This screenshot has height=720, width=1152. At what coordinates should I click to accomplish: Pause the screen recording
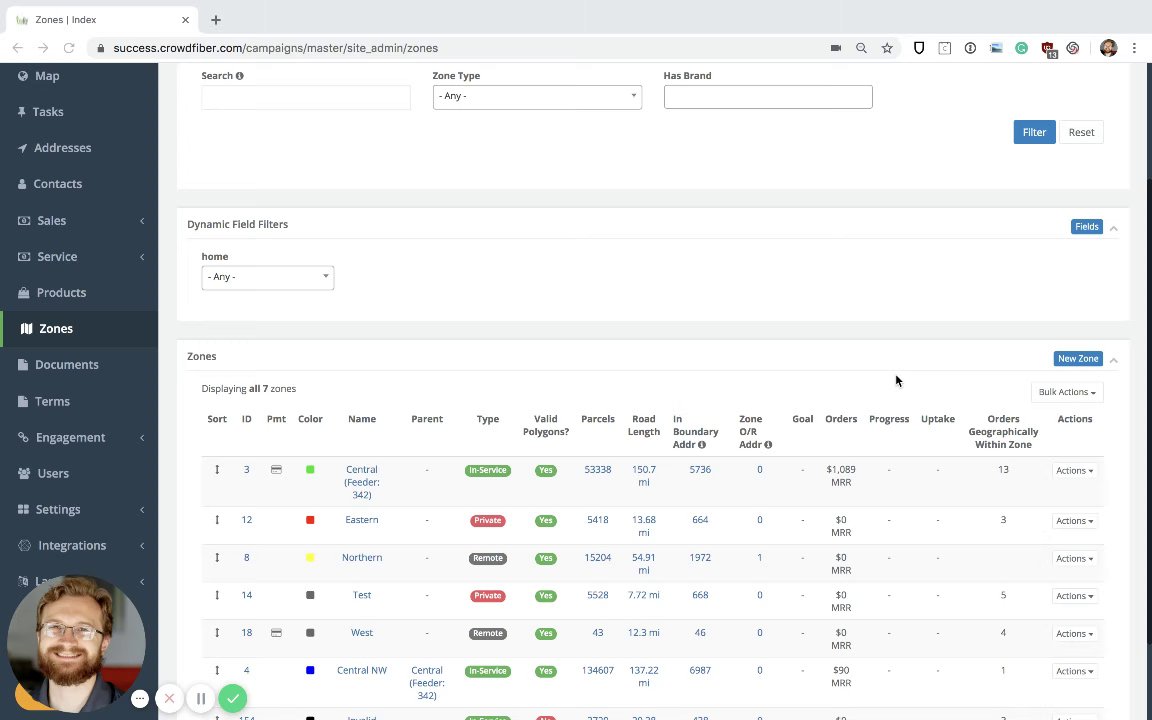point(201,698)
